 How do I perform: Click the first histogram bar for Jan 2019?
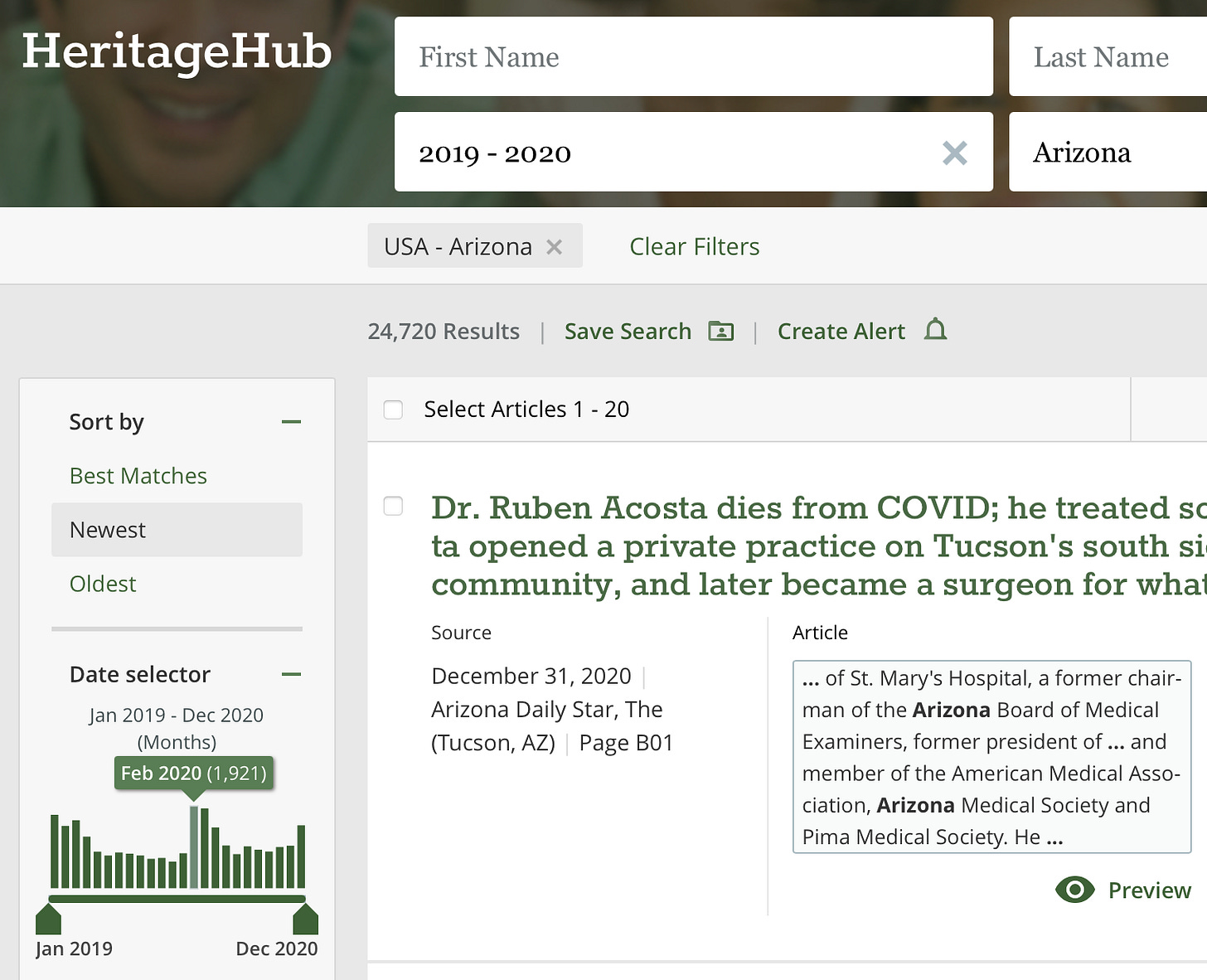(55, 851)
